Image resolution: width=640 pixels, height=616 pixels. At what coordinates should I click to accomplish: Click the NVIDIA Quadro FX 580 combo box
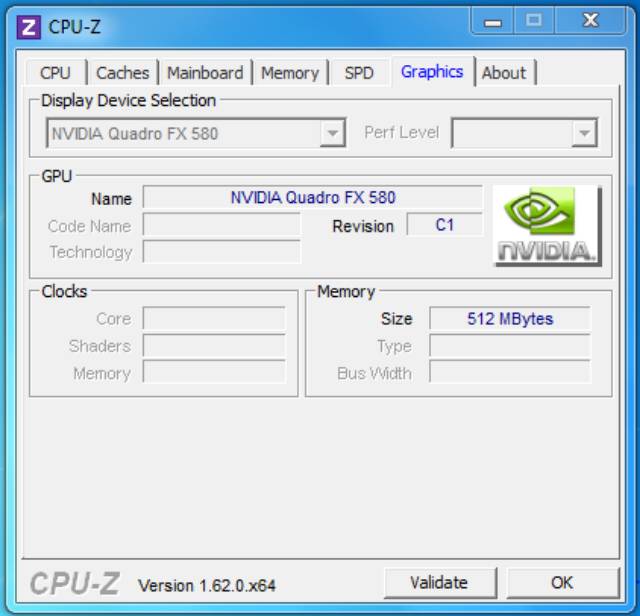coord(196,133)
